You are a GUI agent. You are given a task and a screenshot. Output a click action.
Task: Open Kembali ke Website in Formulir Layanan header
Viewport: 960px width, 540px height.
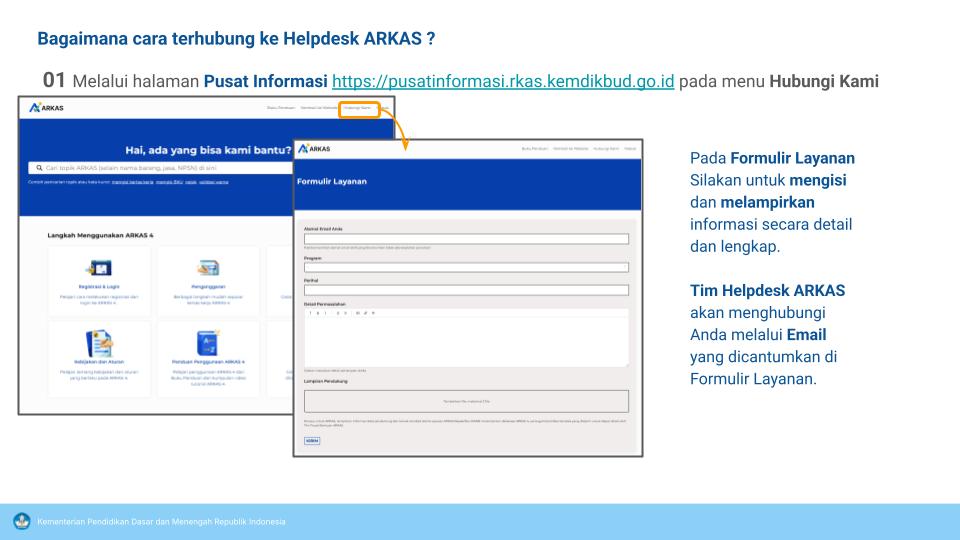(x=571, y=149)
